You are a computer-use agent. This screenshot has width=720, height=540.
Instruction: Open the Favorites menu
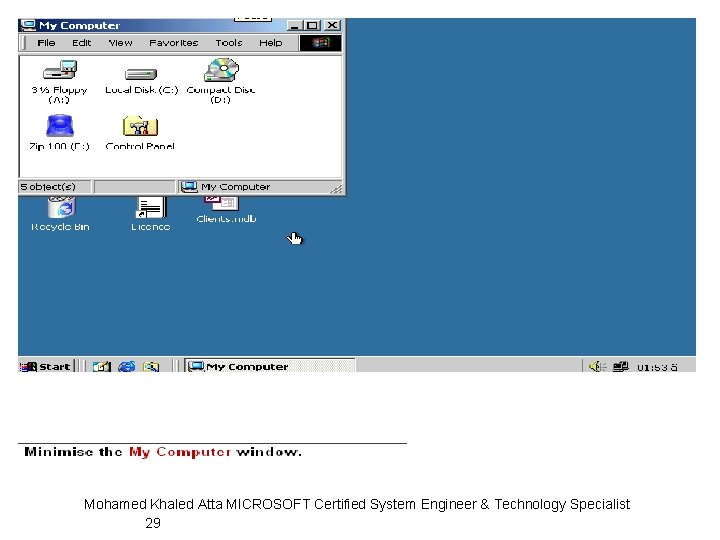174,43
